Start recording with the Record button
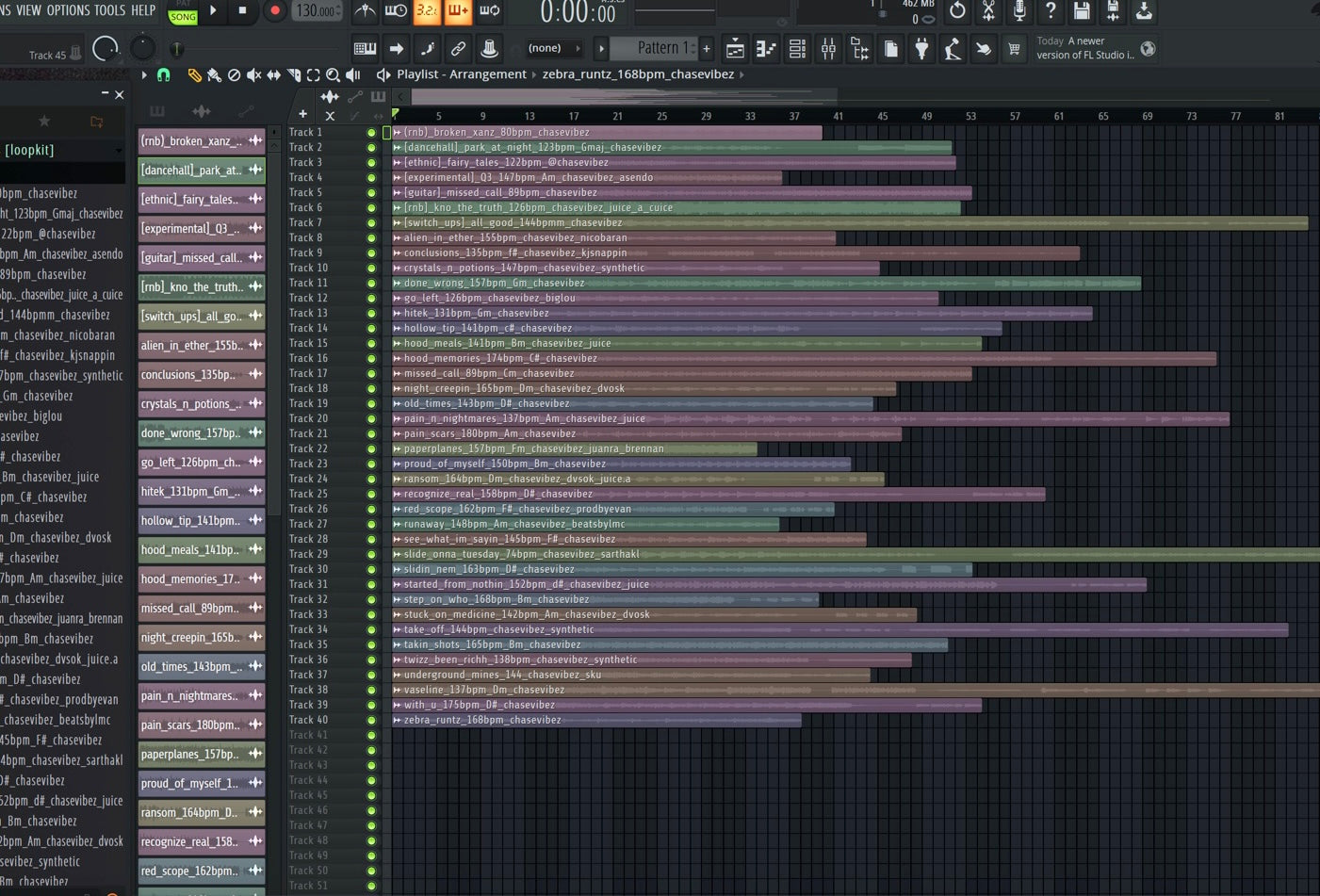The width and height of the screenshot is (1320, 896). pyautogui.click(x=274, y=10)
